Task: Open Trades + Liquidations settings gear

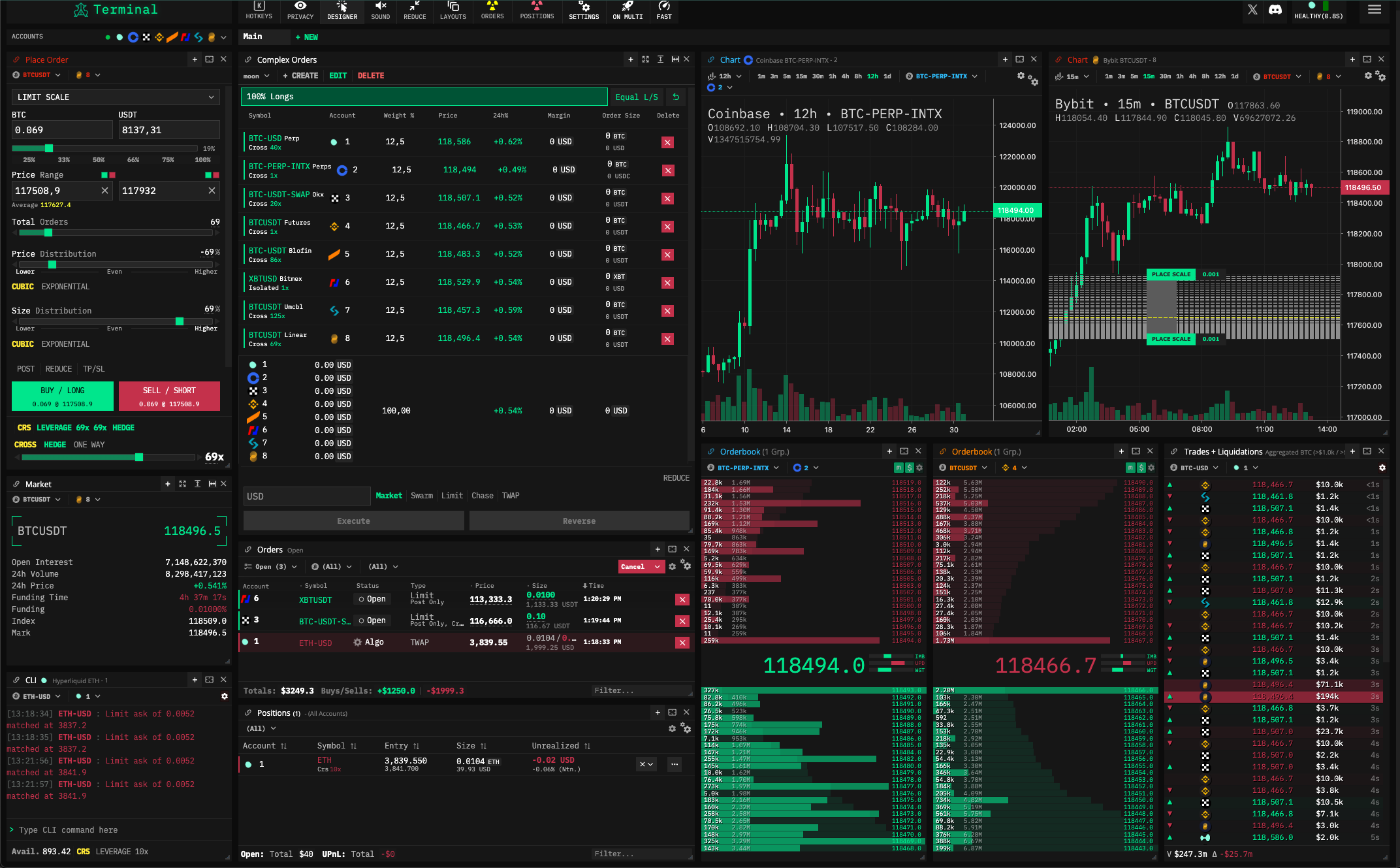Action: pos(1382,468)
